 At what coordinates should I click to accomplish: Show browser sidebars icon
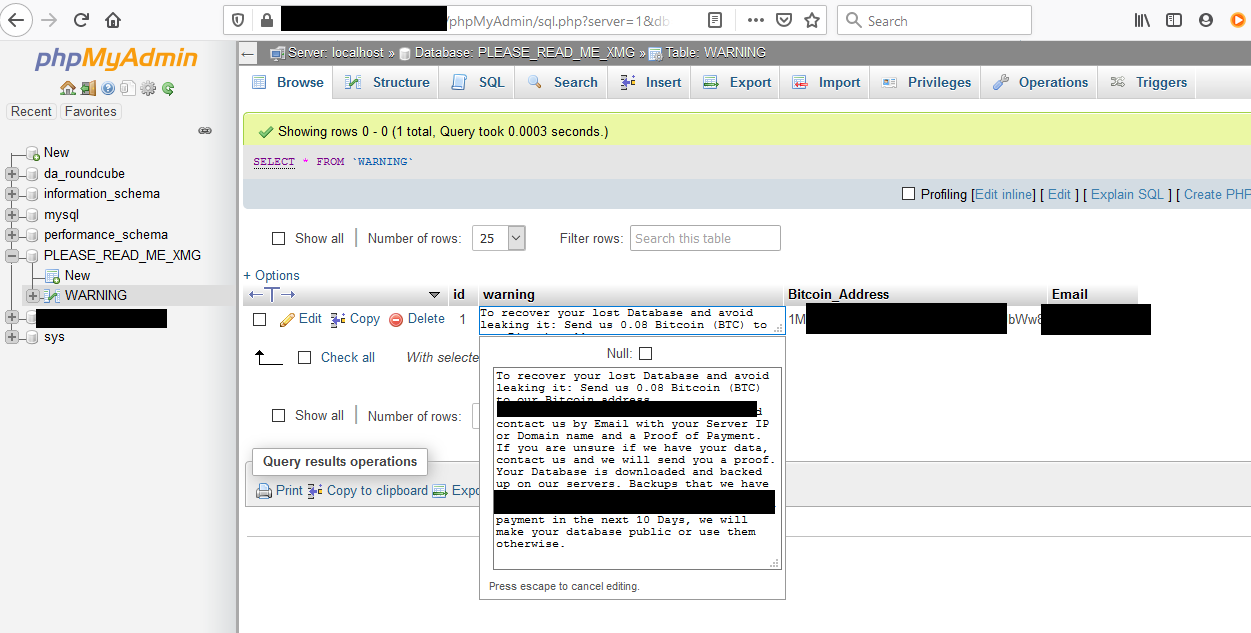point(1174,20)
